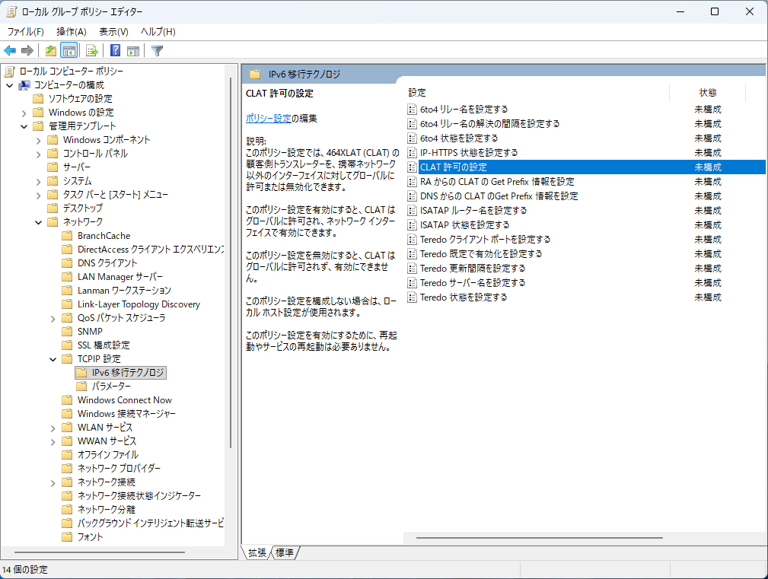Open the Help toolbar icon
Screen dimensions: 768x579
[x=115, y=50]
